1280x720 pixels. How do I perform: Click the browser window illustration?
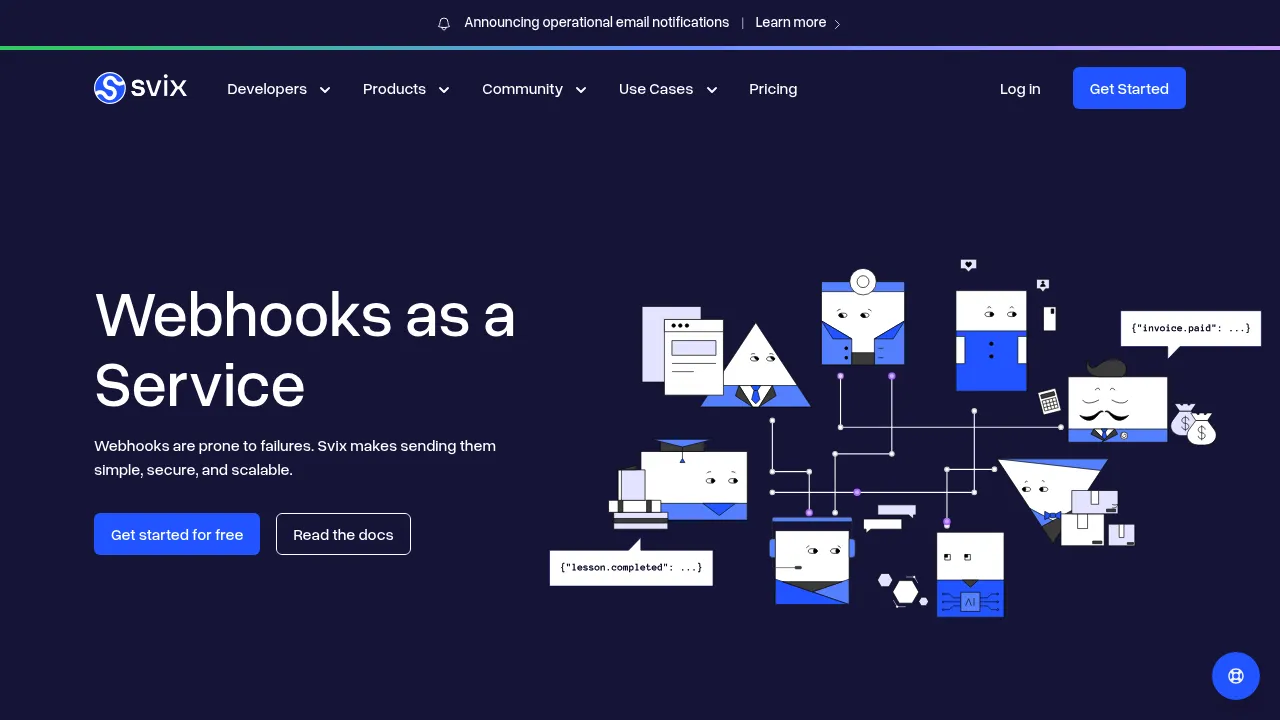694,357
